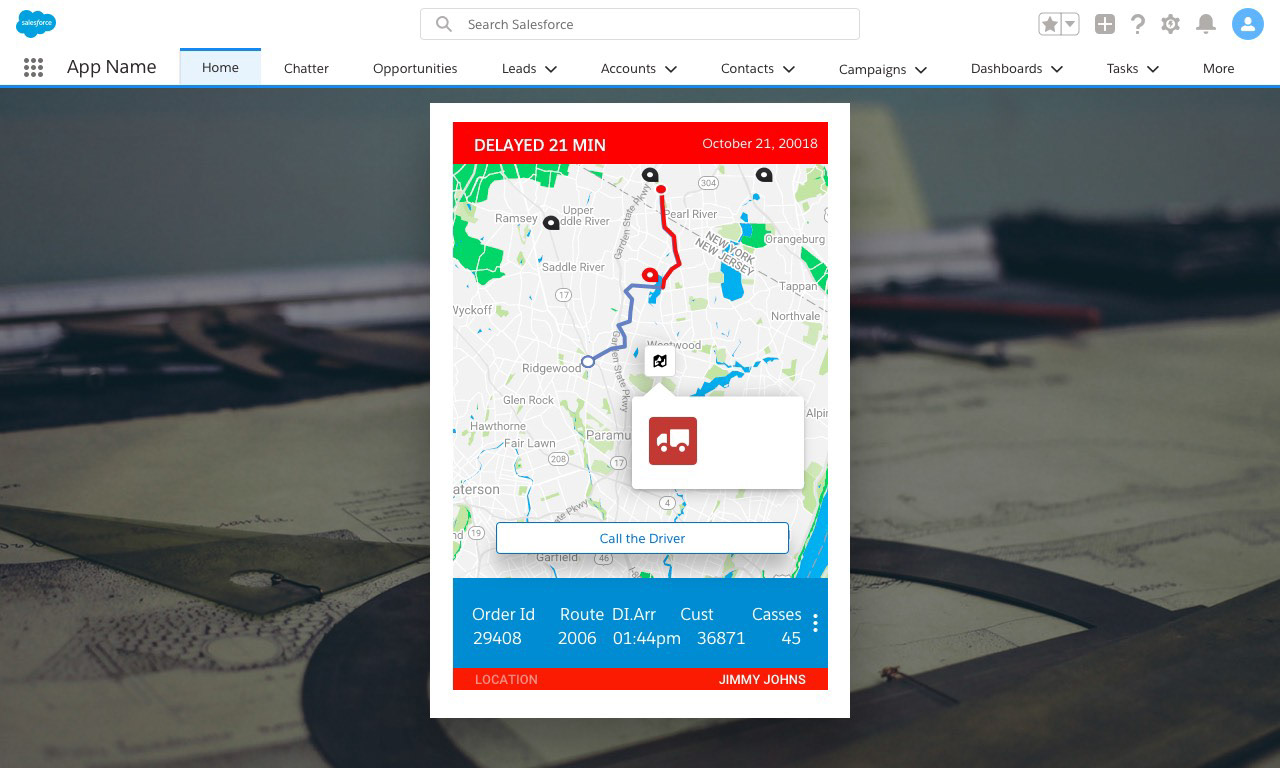The image size is (1280, 768).
Task: Expand the Leads dropdown chevron
Action: pyautogui.click(x=551, y=69)
